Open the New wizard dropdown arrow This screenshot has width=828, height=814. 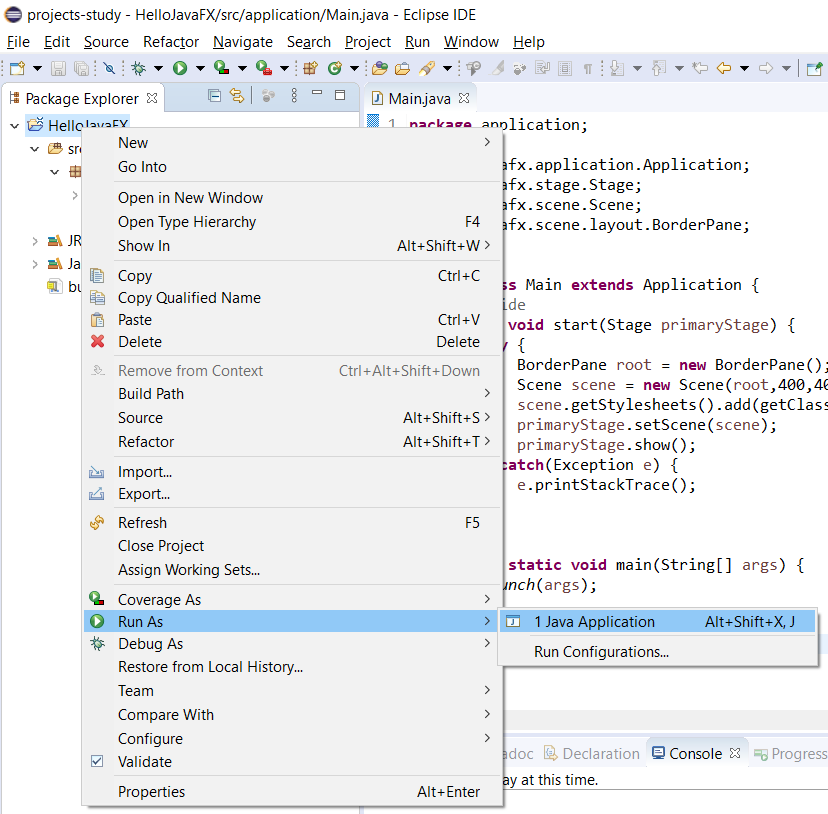pos(37,68)
